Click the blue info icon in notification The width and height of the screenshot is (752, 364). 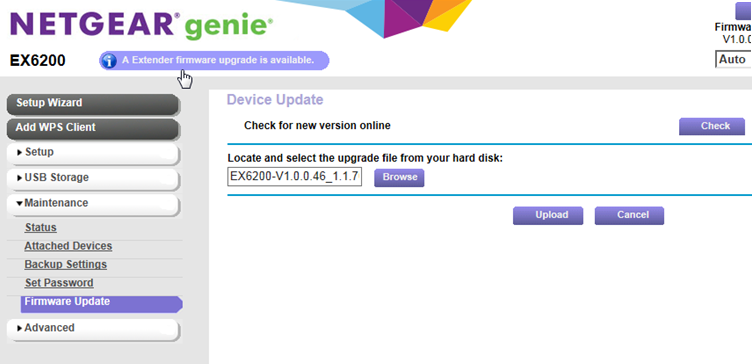(x=109, y=61)
